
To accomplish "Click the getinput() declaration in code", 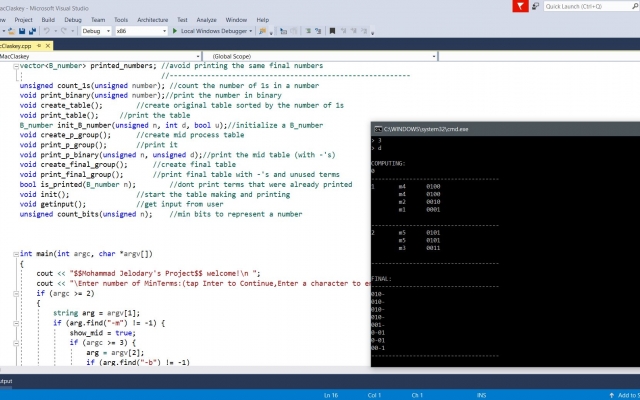I will 53,204.
